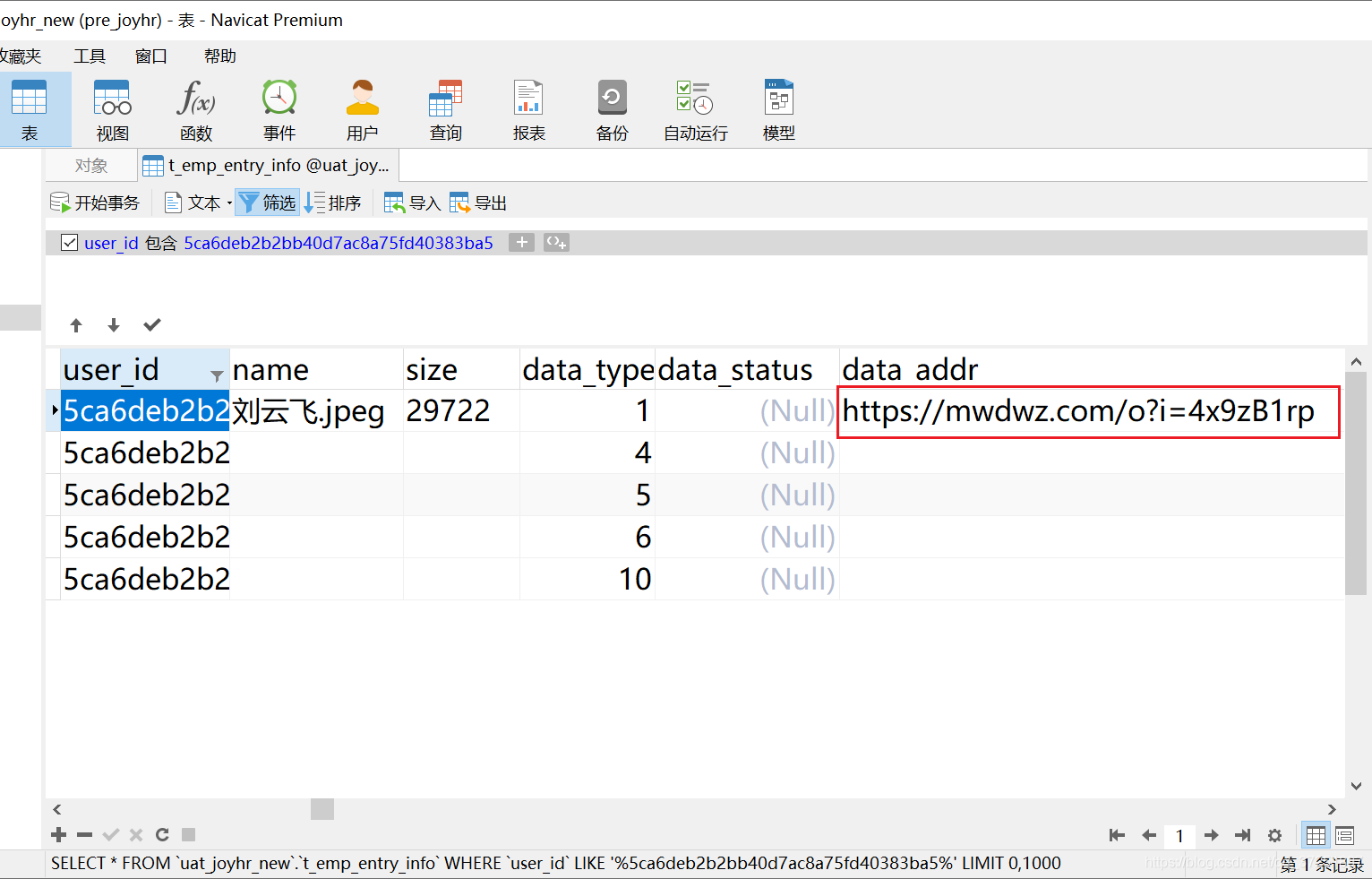Image resolution: width=1372 pixels, height=879 pixels.
Task: Click the data_type column header
Action: tap(587, 369)
